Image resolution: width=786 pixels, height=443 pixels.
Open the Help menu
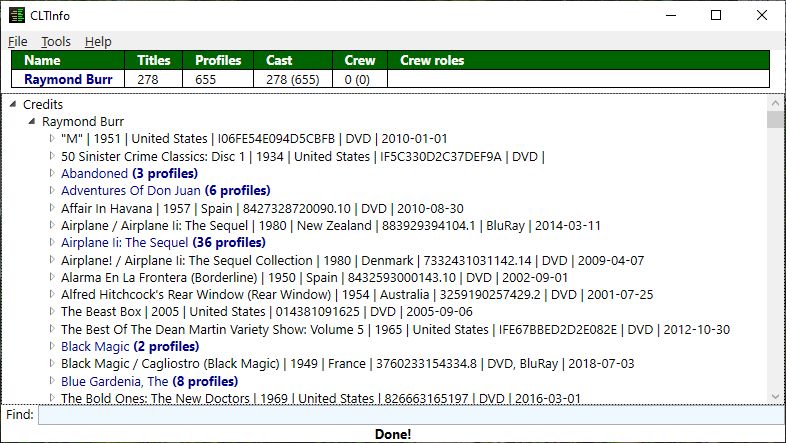98,42
